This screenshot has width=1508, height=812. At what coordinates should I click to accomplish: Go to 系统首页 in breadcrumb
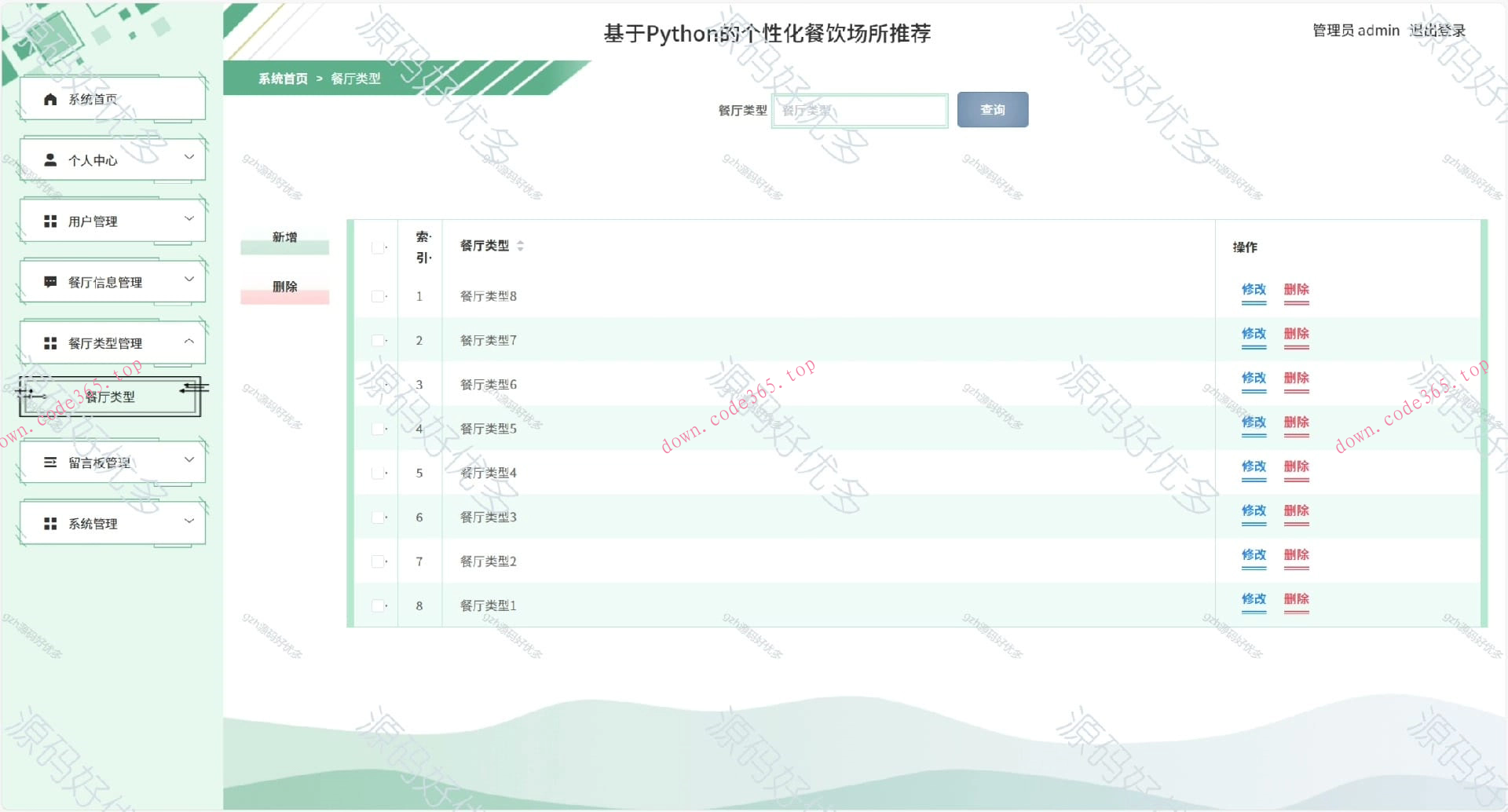pos(283,79)
